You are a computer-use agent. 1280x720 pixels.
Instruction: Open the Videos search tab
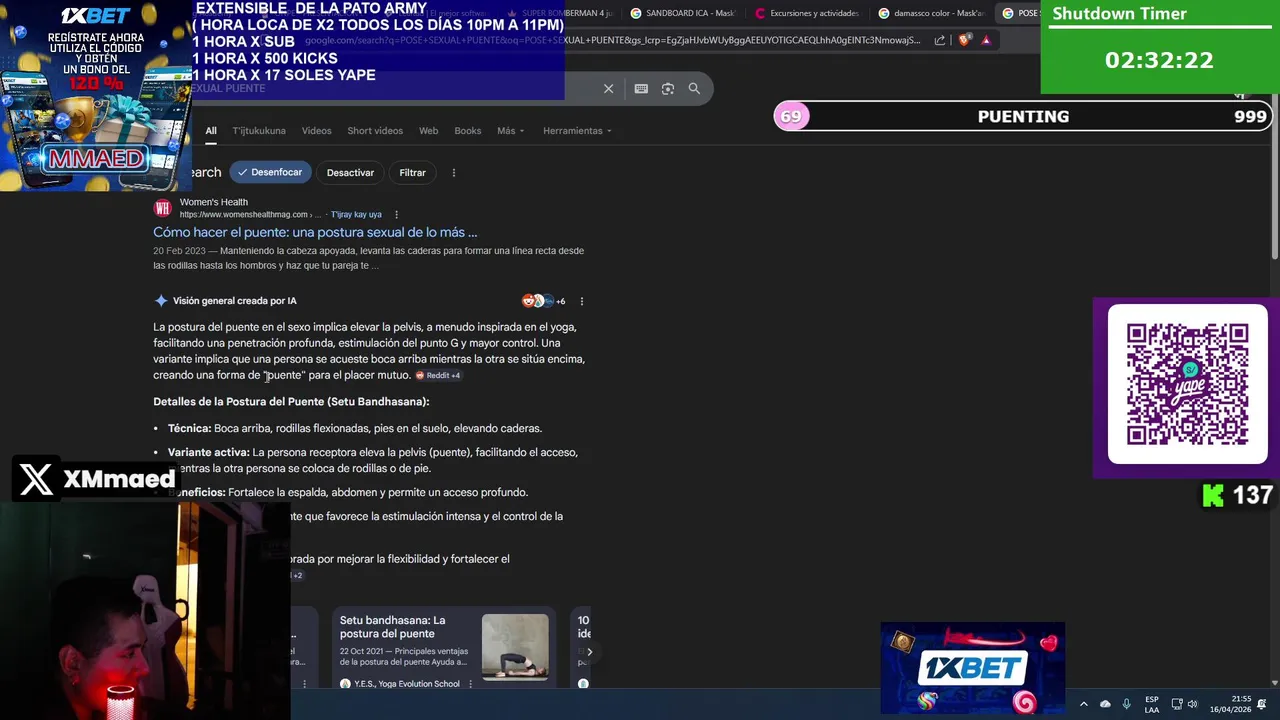(316, 131)
